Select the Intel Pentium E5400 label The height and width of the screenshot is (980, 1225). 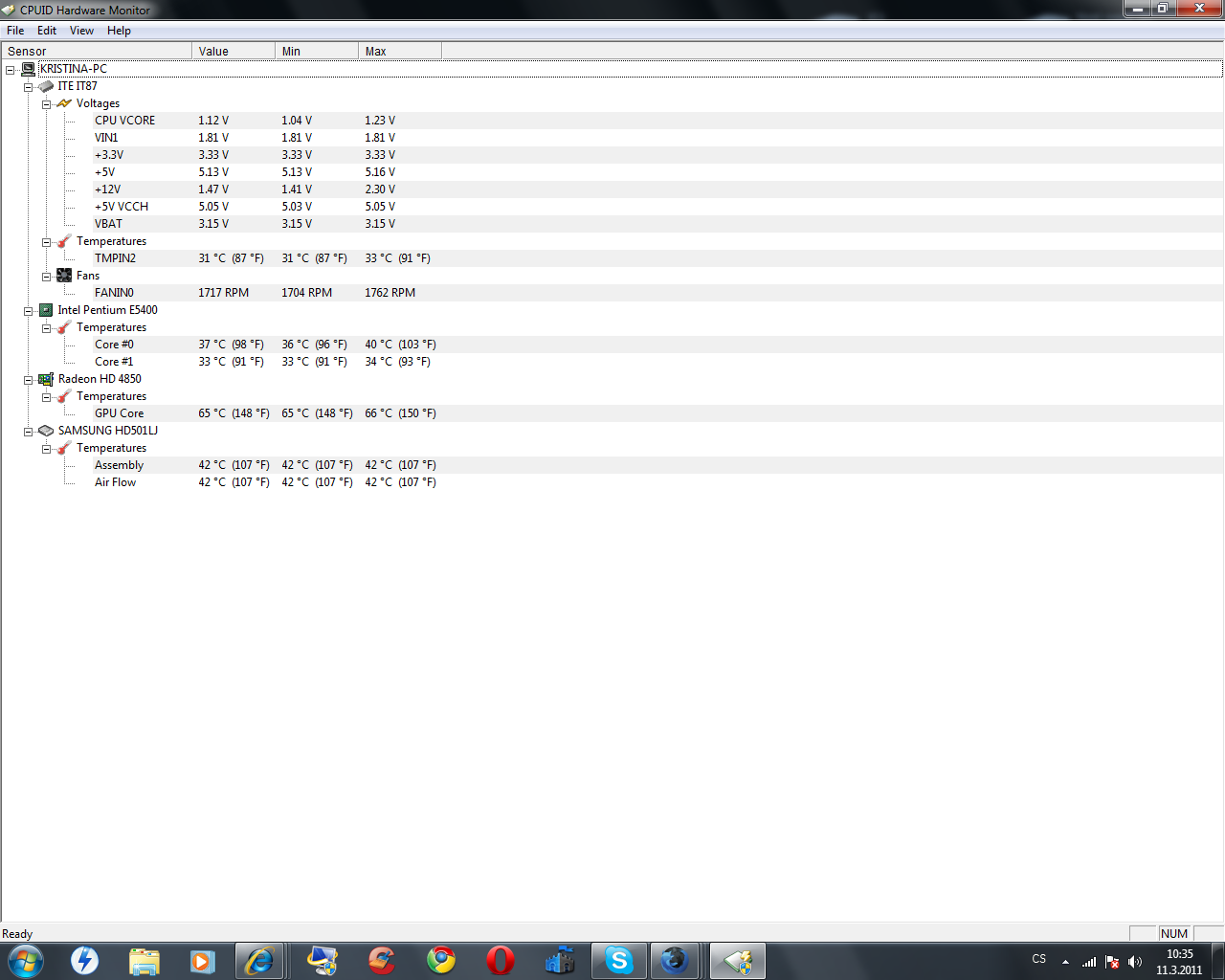pyautogui.click(x=107, y=310)
